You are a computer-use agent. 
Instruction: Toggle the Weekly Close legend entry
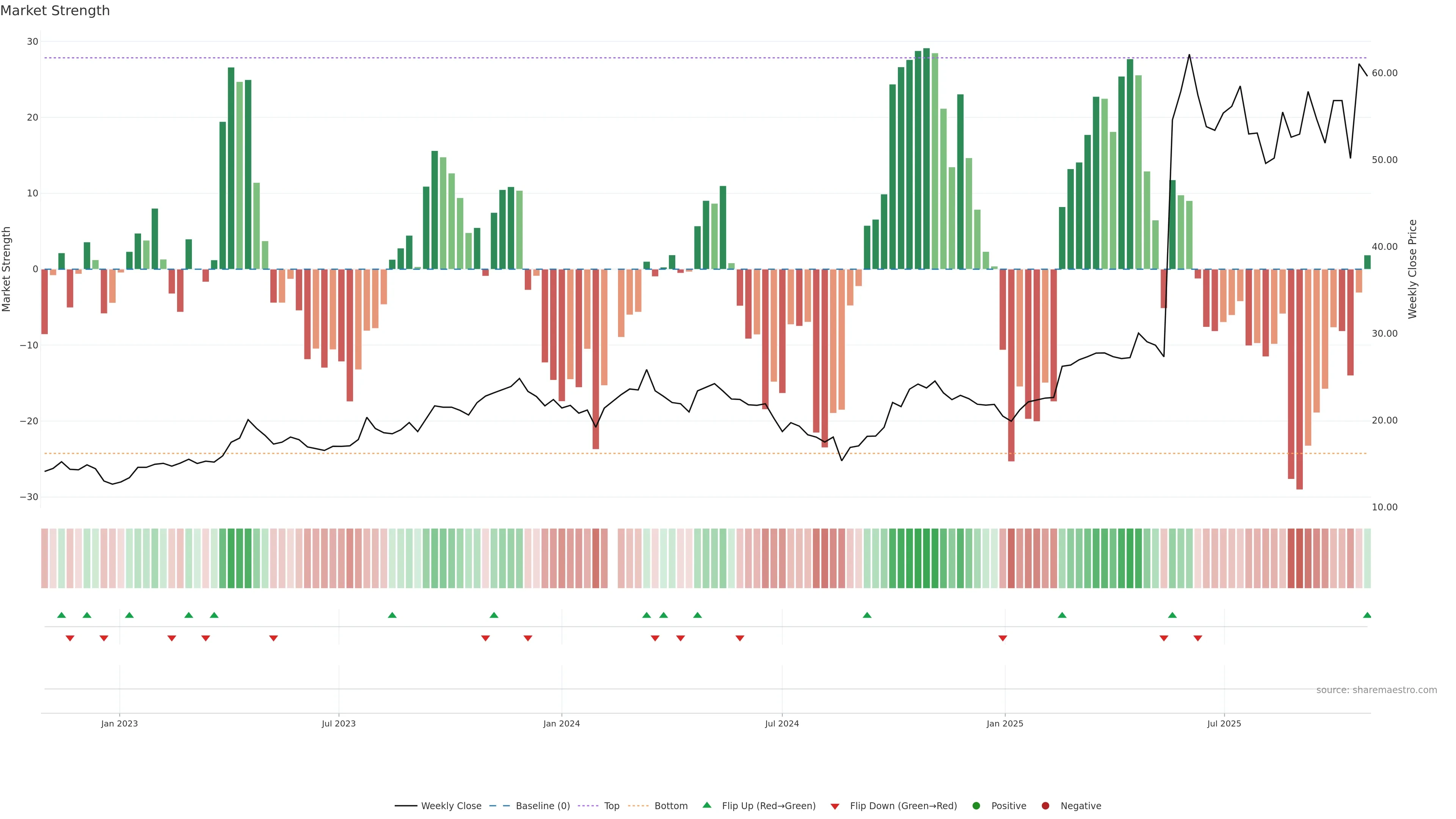(x=450, y=805)
